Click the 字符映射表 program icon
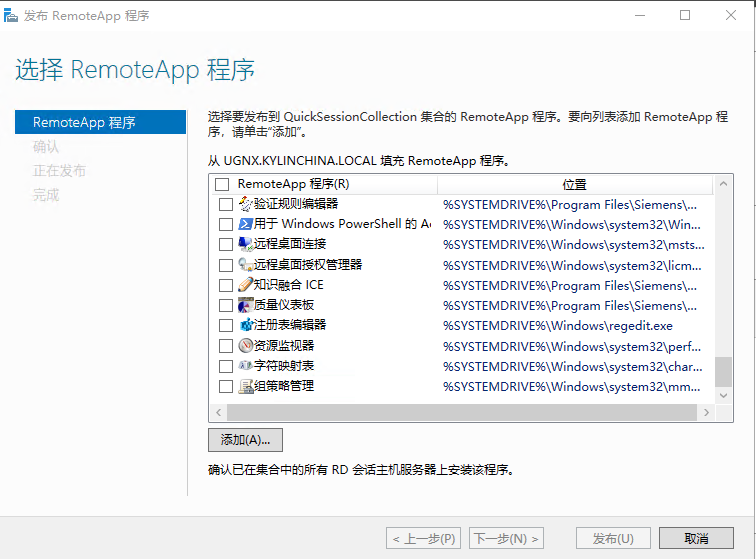756x559 pixels. pos(245,366)
